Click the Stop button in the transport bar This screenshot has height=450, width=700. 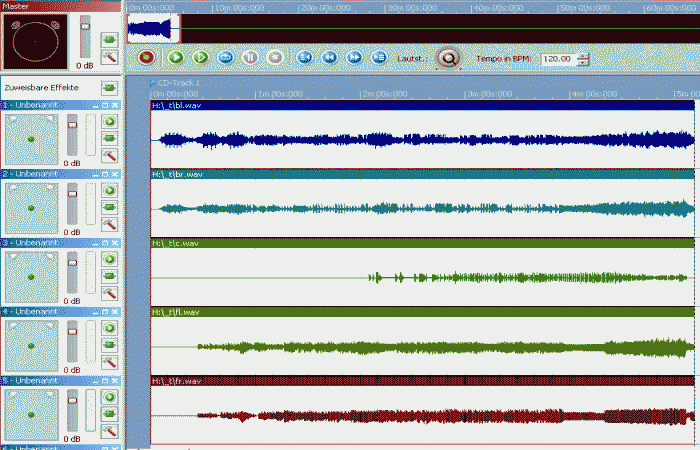tap(275, 58)
